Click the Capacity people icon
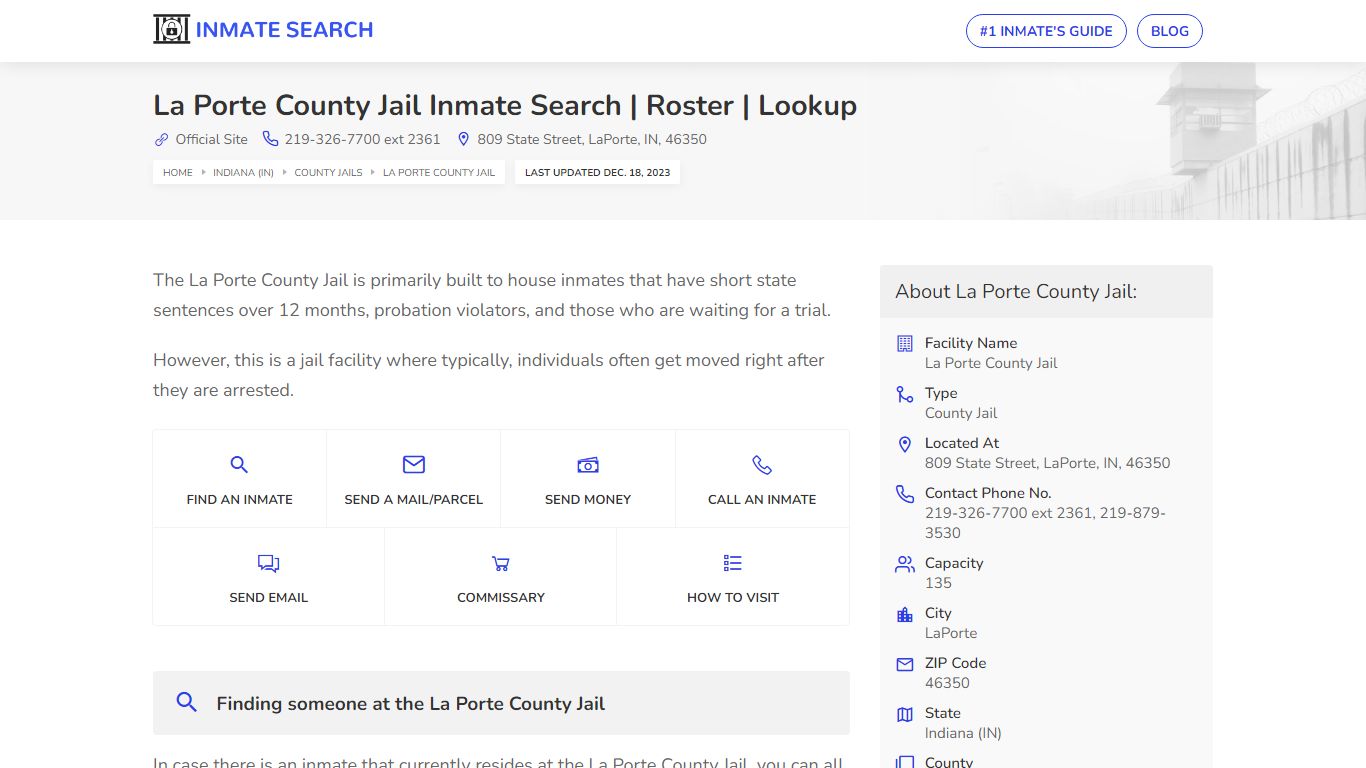This screenshot has height=768, width=1366. point(905,564)
